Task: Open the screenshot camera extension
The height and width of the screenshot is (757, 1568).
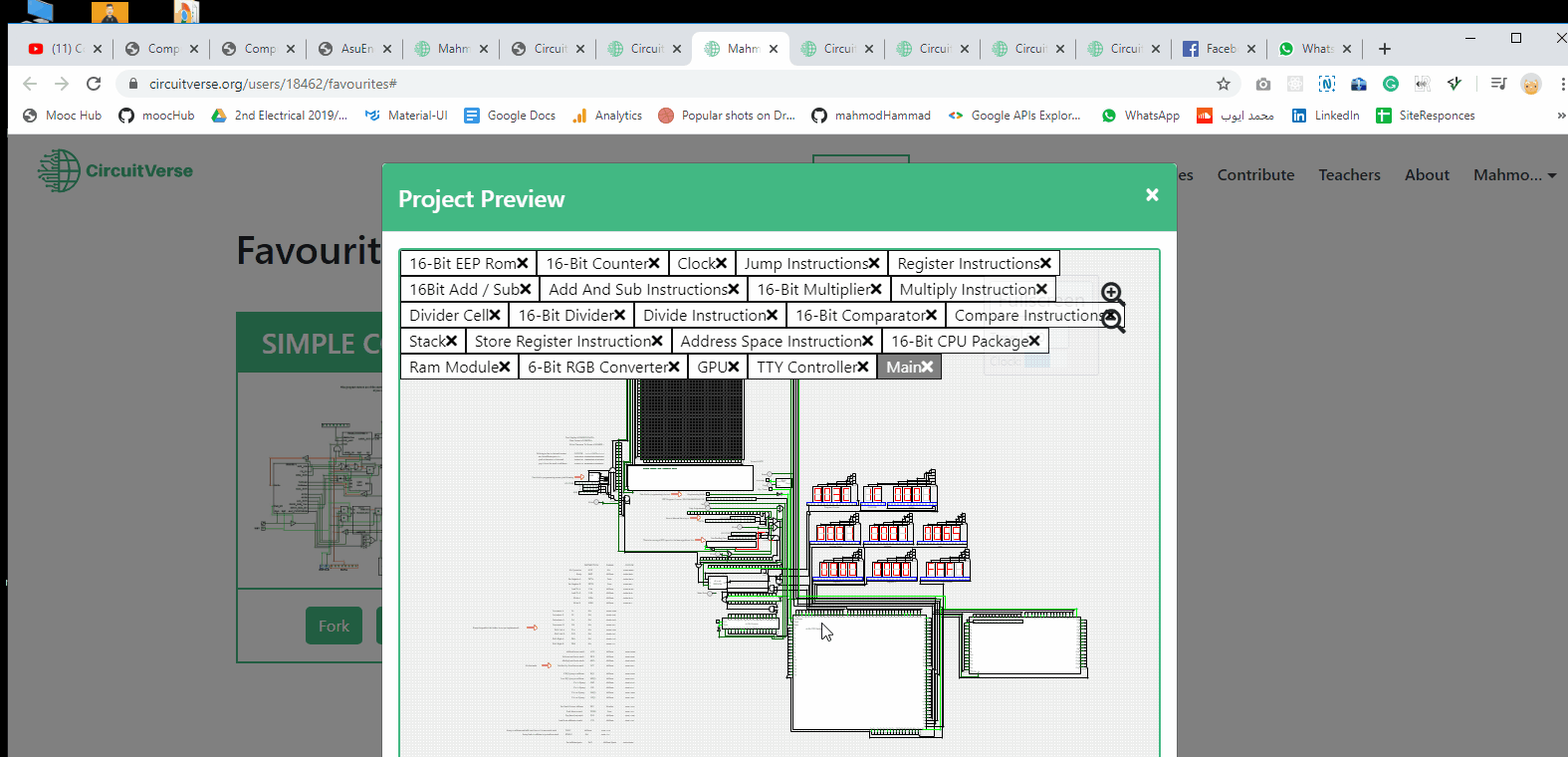Action: (x=1263, y=84)
